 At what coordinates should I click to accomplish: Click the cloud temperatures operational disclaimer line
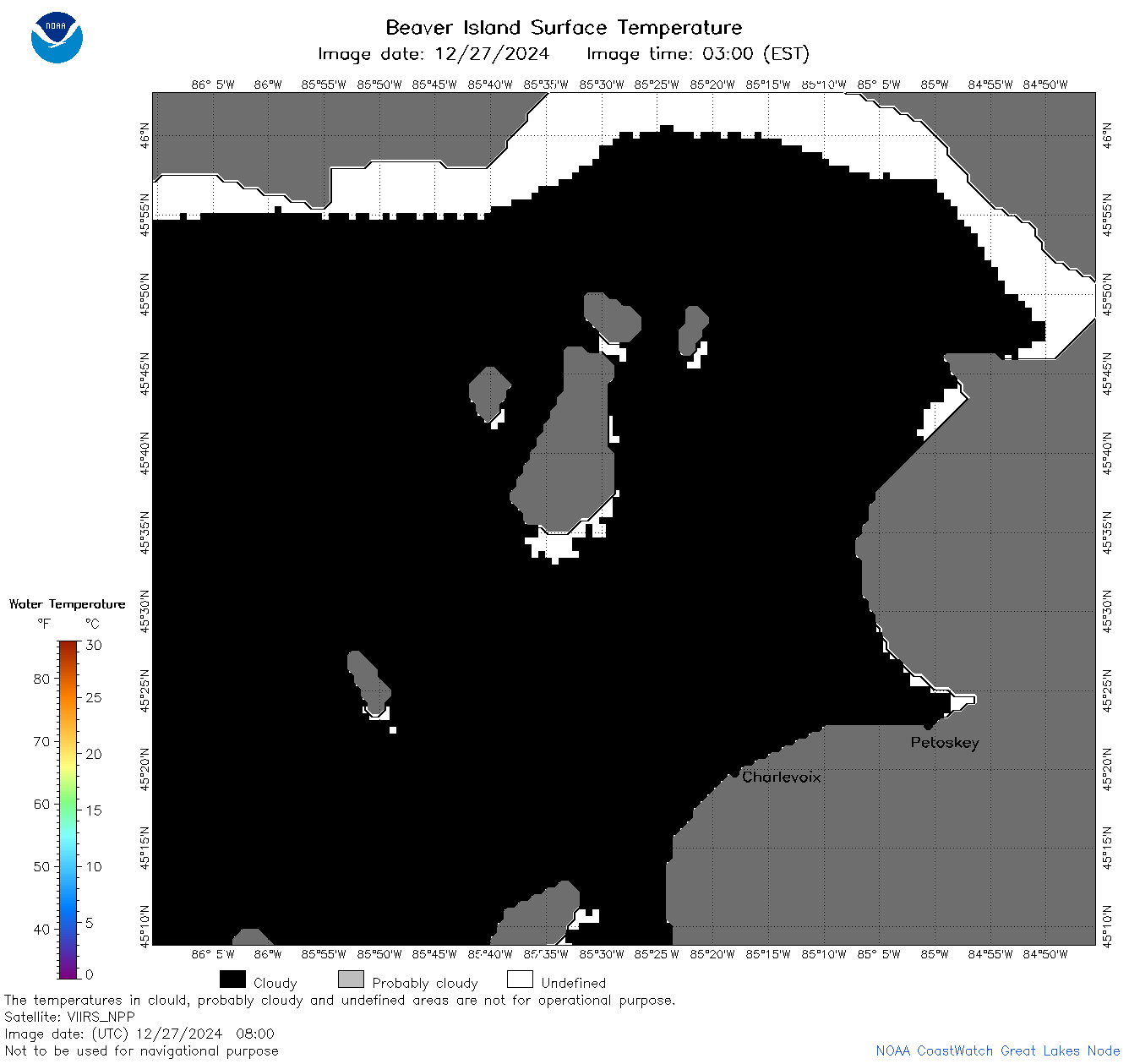pyautogui.click(x=340, y=1000)
